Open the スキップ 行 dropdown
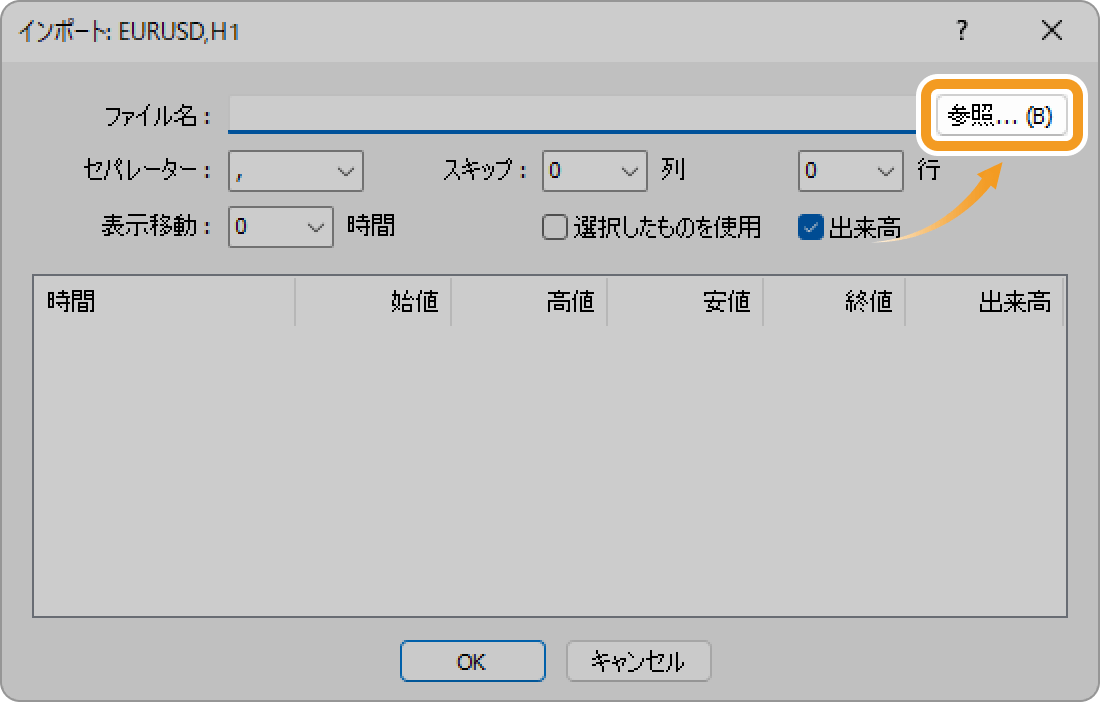This screenshot has height=702, width=1100. click(x=850, y=170)
